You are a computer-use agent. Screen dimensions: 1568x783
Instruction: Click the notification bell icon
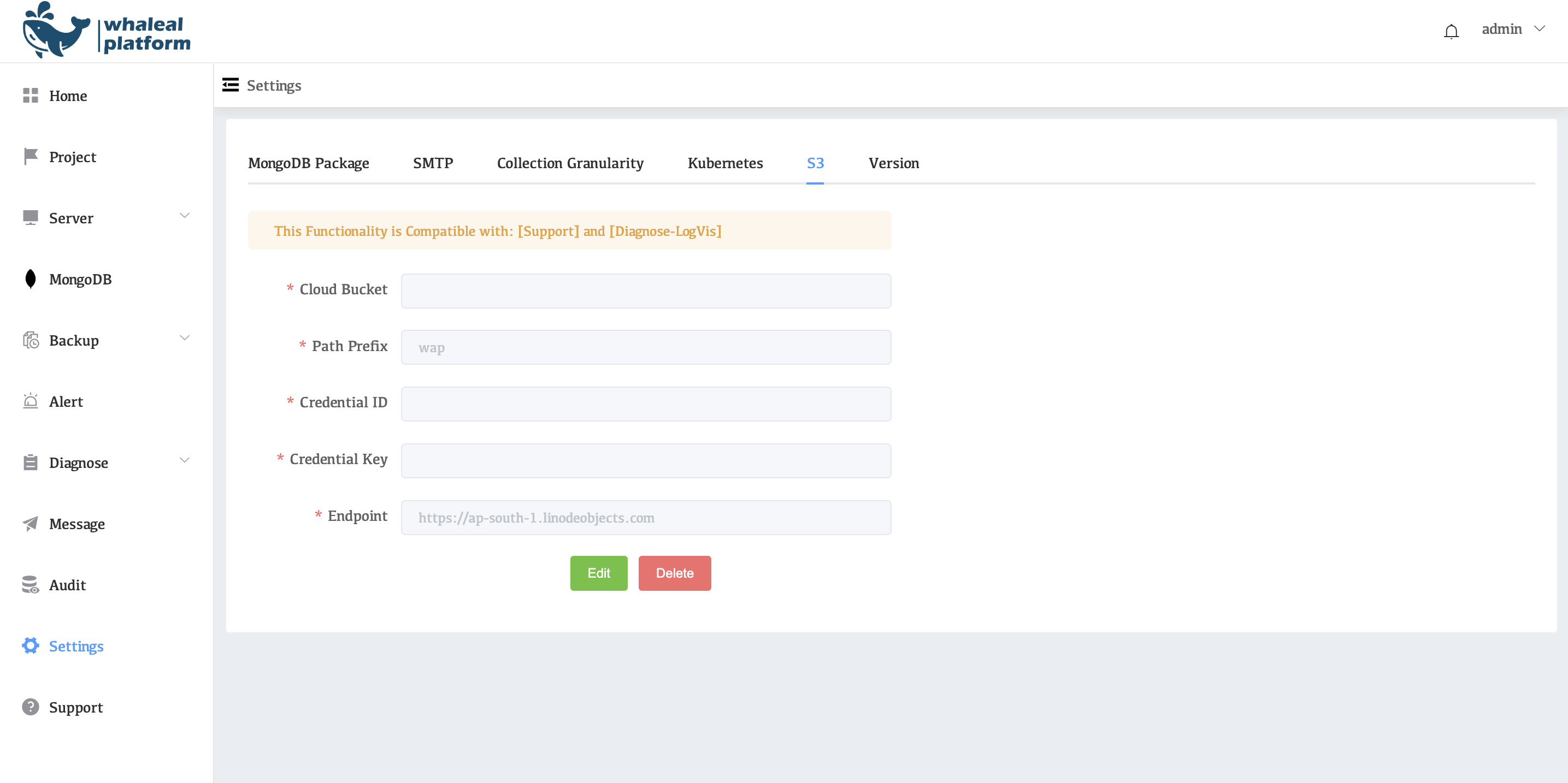(1451, 31)
